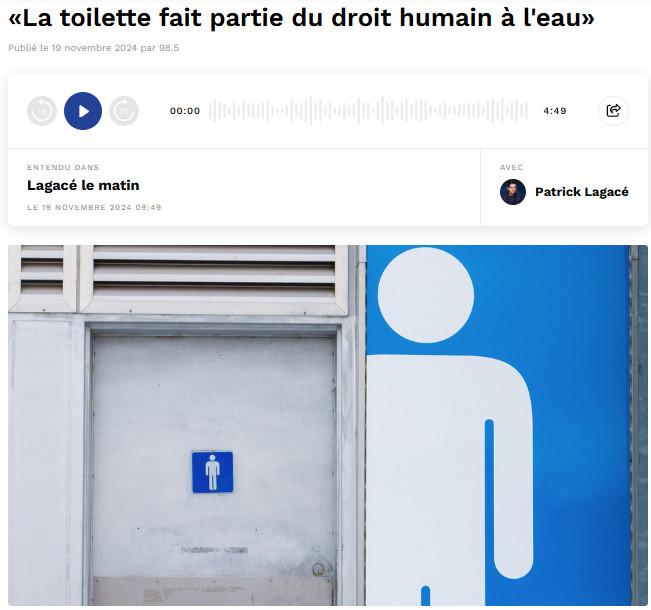Open the restroom sign article image
The height and width of the screenshot is (610, 651).
(x=328, y=425)
